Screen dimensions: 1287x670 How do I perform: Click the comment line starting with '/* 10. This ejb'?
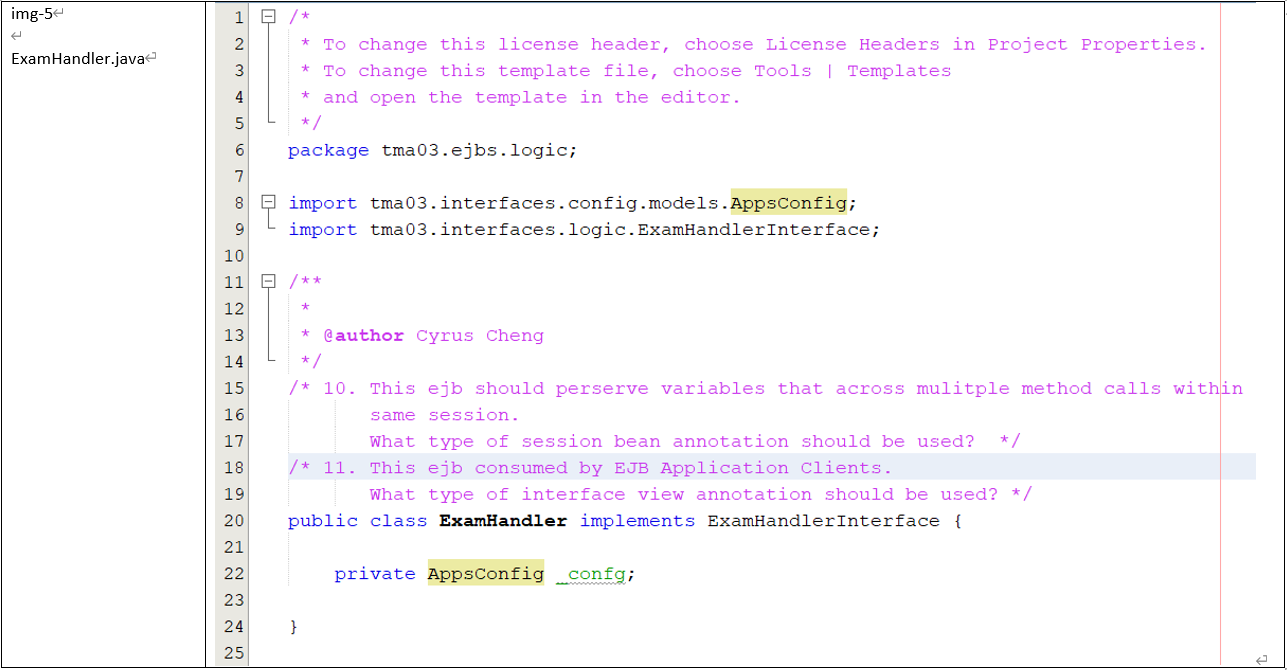pyautogui.click(x=765, y=389)
